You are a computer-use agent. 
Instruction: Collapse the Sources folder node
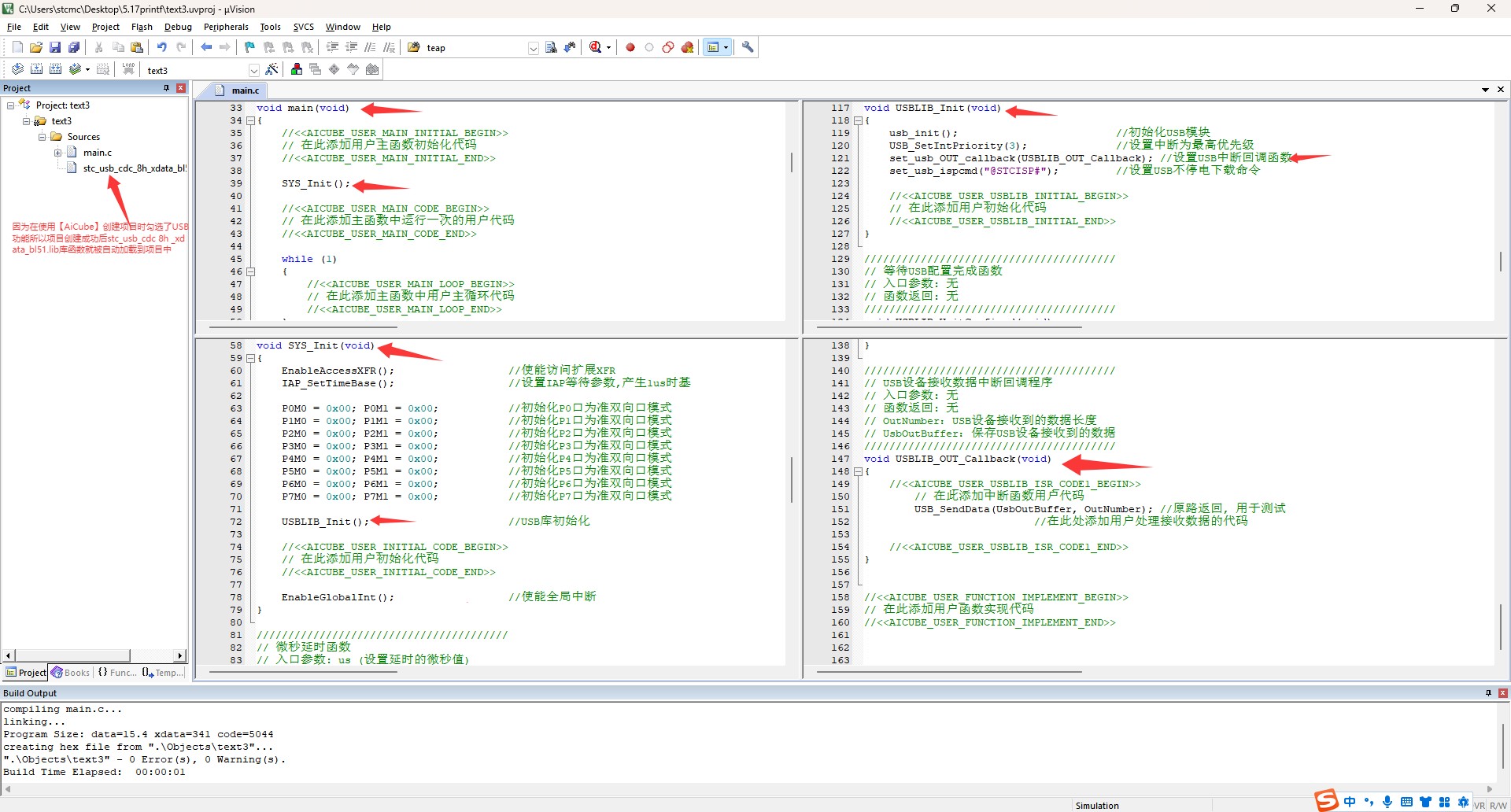[x=42, y=137]
